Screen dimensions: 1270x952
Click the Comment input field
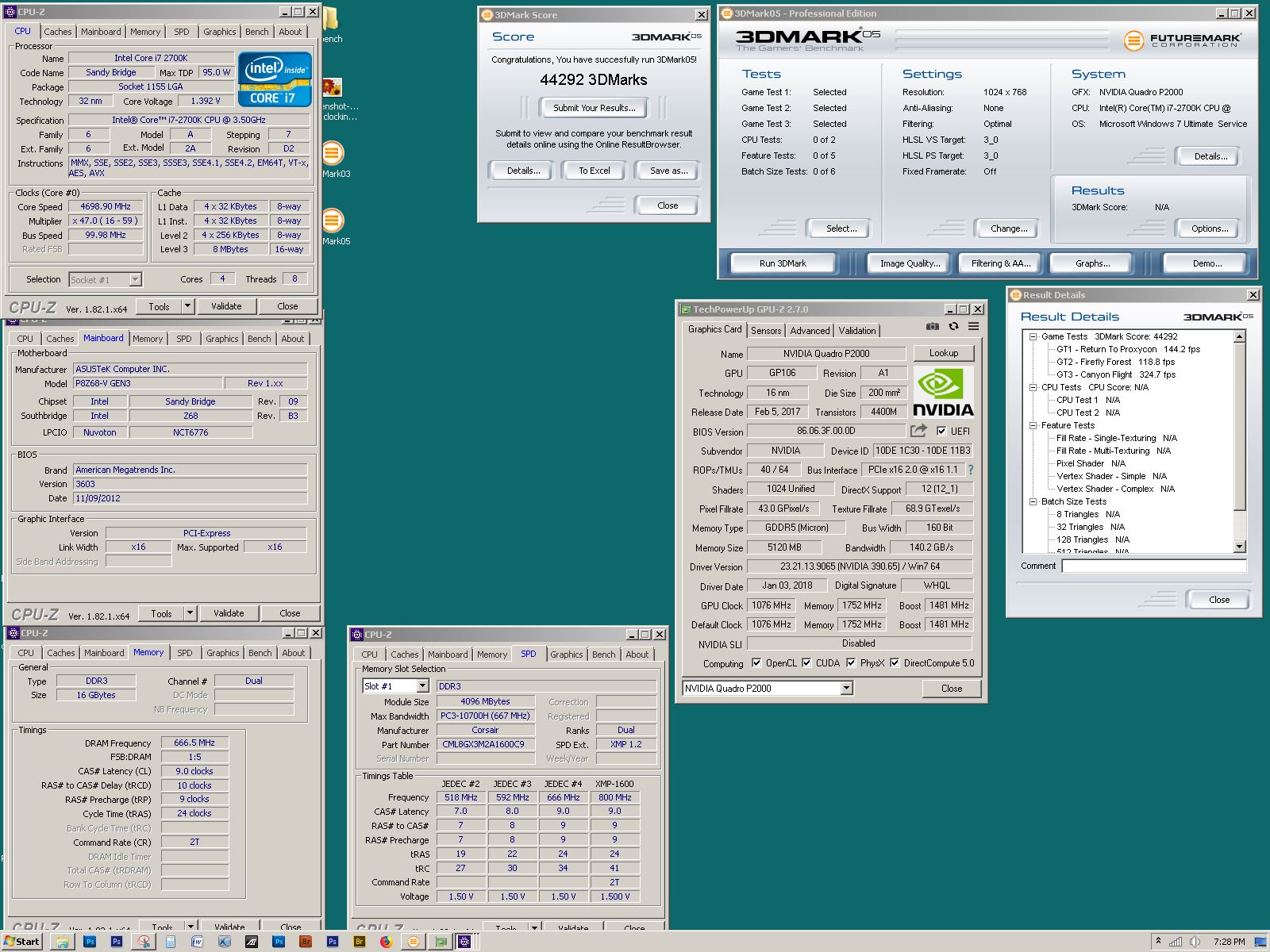[x=1154, y=566]
